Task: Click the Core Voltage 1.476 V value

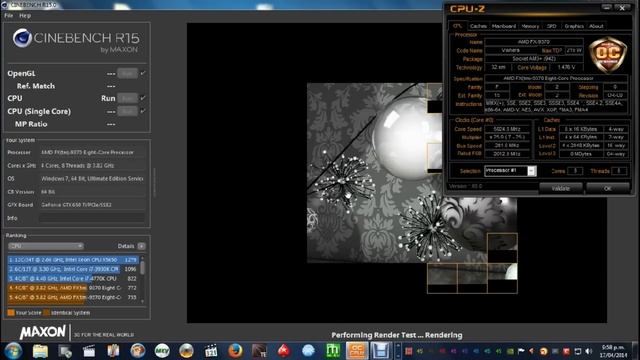Action: 567,67
